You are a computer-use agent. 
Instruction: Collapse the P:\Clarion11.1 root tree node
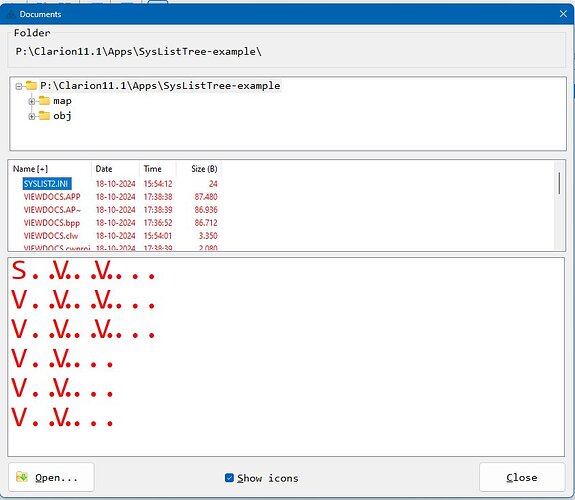19,87
